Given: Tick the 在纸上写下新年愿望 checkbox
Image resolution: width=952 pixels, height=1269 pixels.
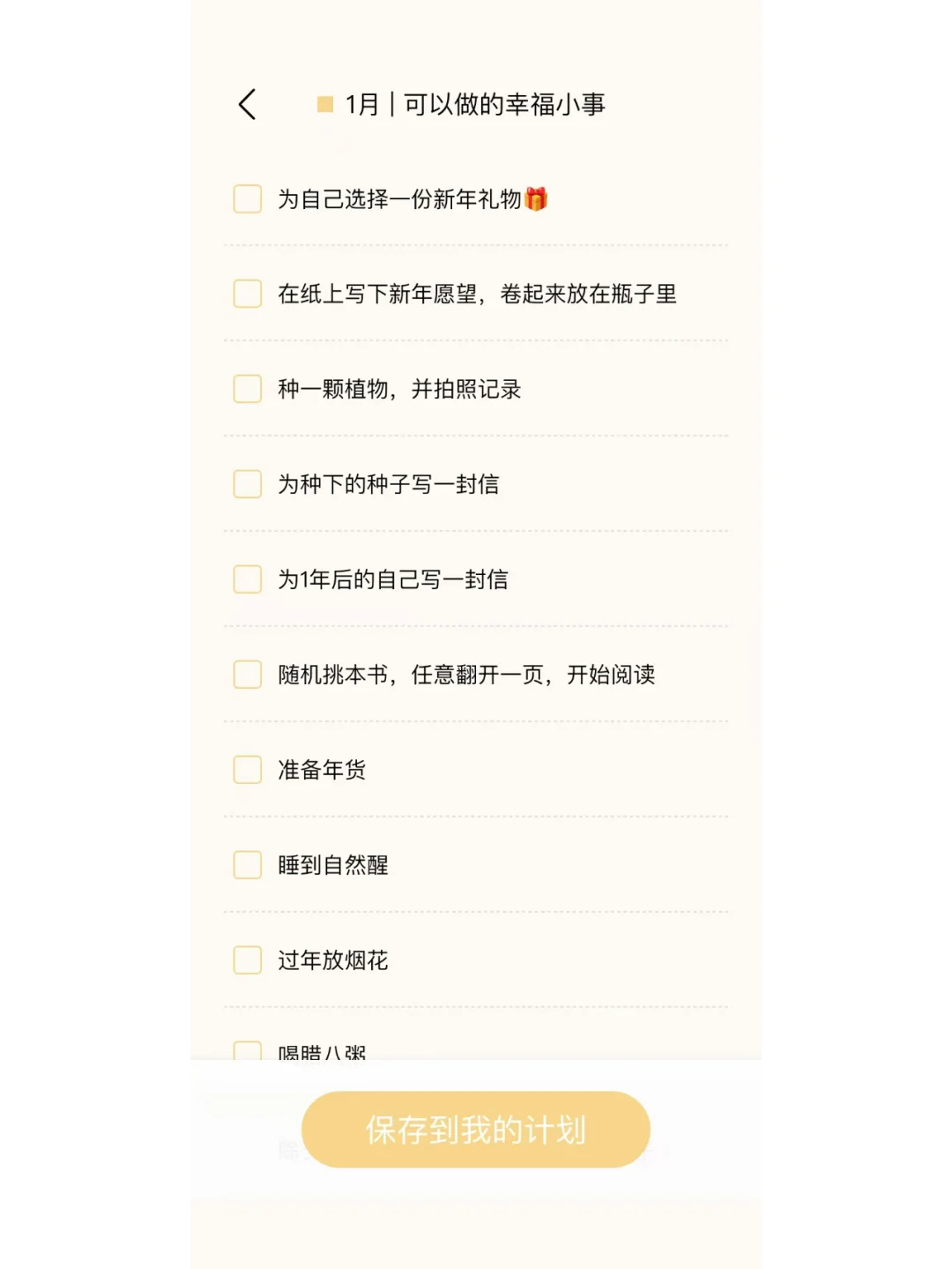Looking at the screenshot, I should [248, 294].
